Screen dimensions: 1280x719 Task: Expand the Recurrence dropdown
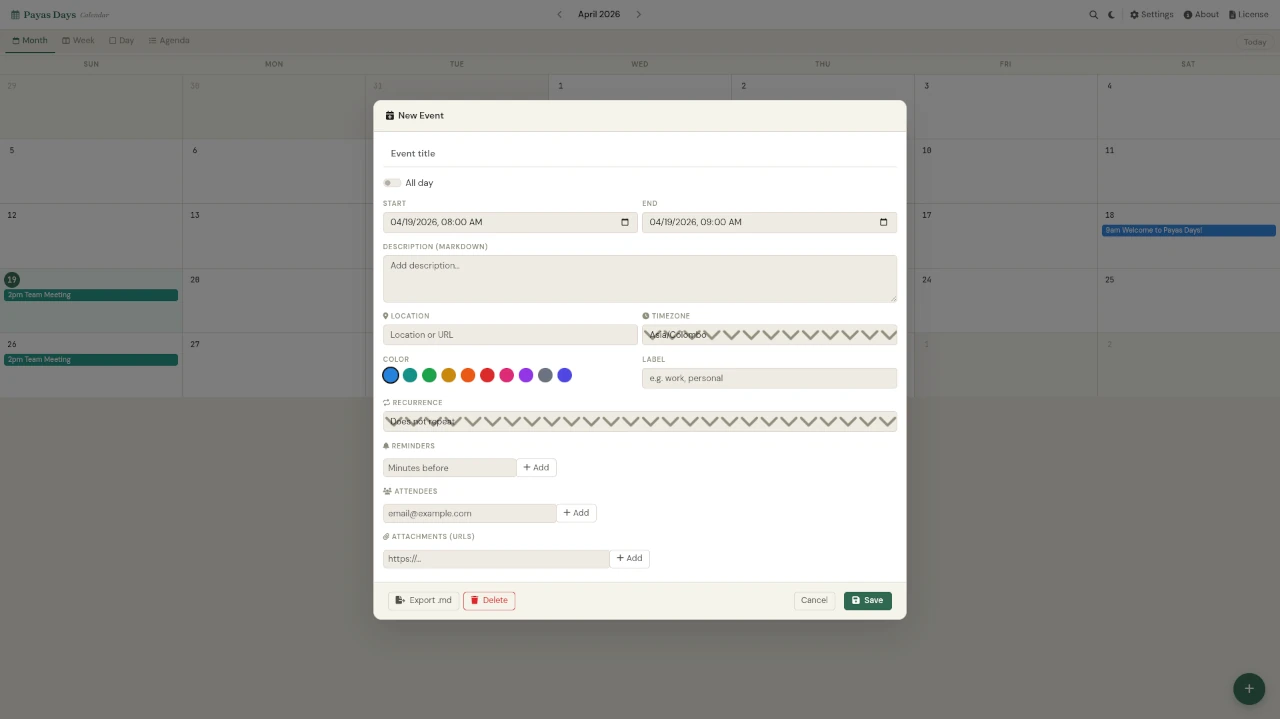pos(639,422)
